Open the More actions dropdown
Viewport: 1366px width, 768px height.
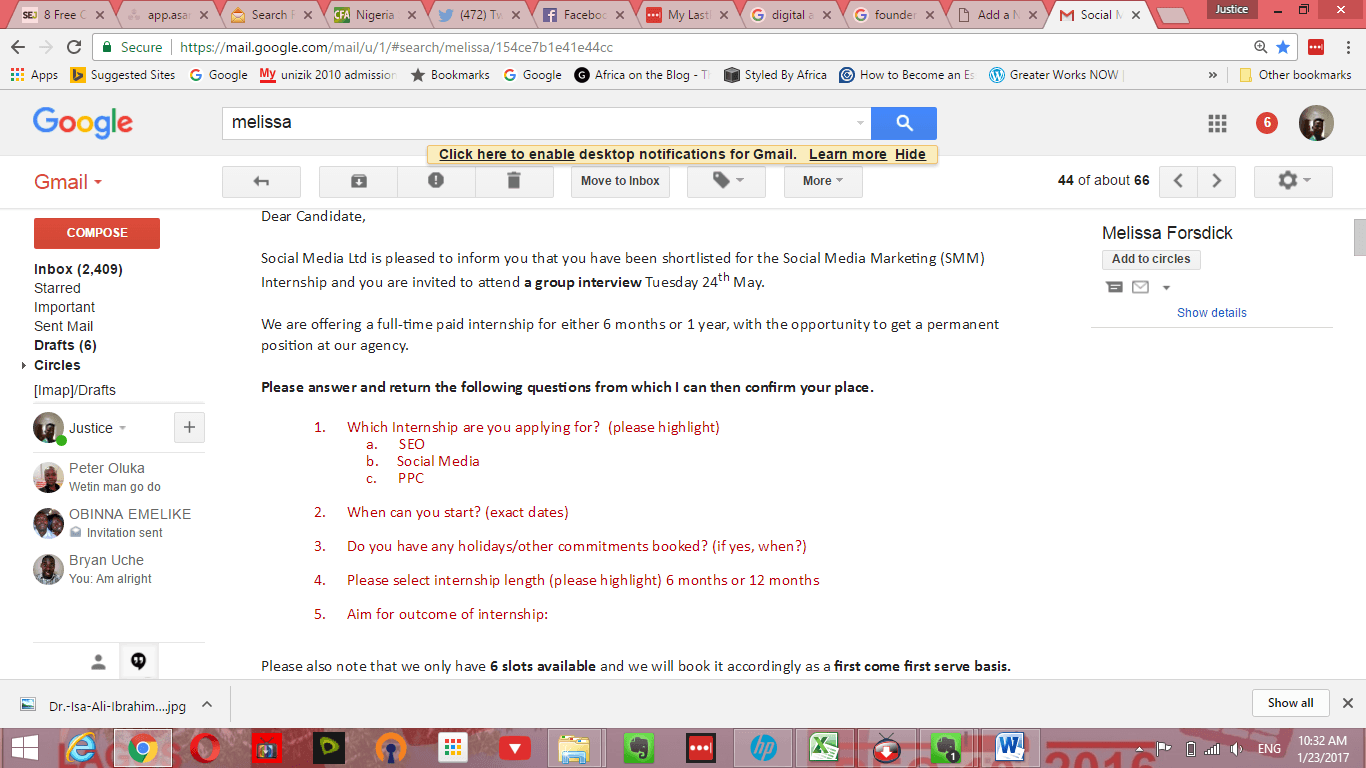(823, 181)
